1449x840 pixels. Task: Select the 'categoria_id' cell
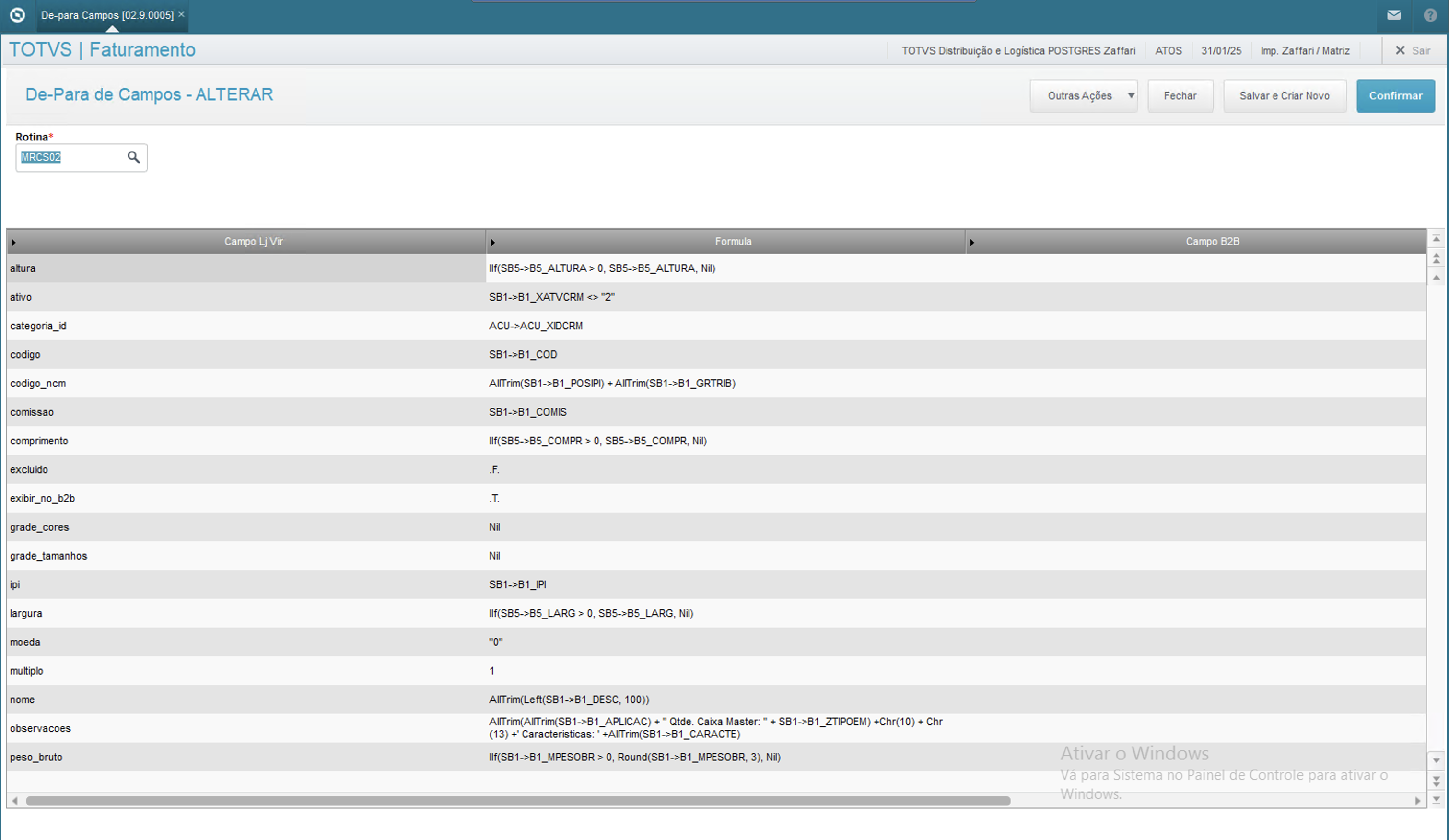pyautogui.click(x=246, y=326)
